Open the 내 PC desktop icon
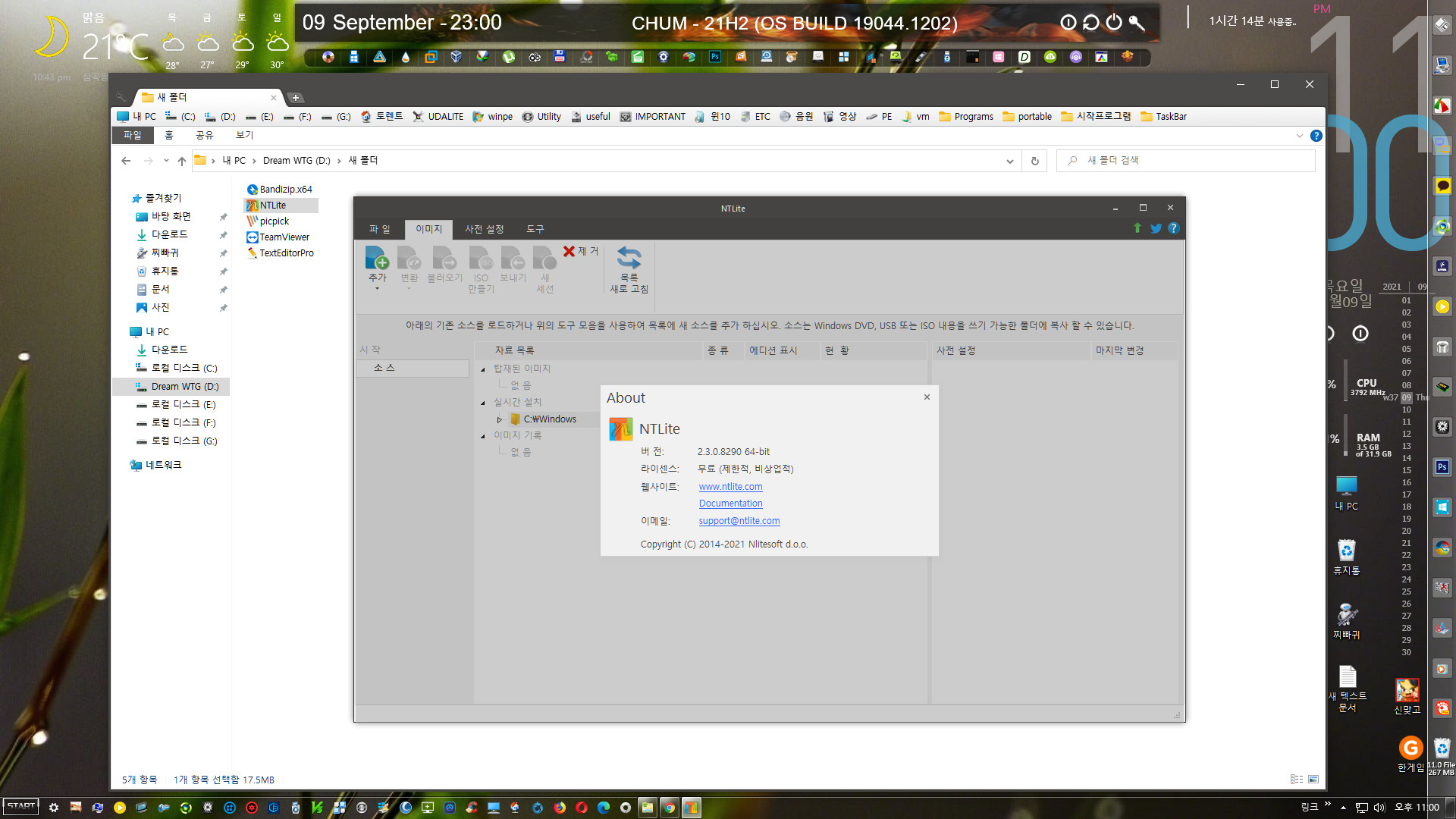1456x819 pixels. tap(1347, 493)
